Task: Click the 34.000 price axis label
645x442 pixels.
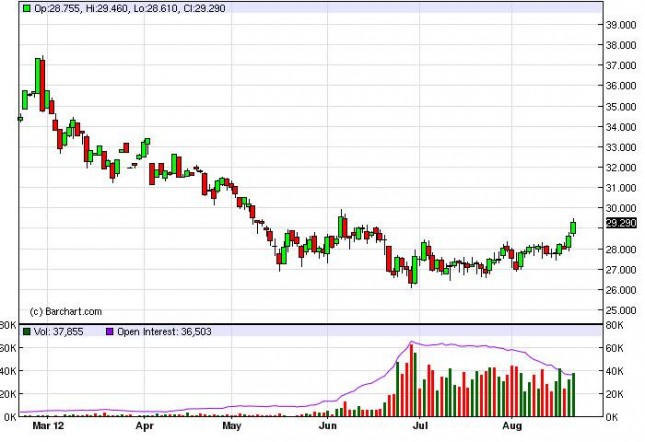Action: coord(621,127)
